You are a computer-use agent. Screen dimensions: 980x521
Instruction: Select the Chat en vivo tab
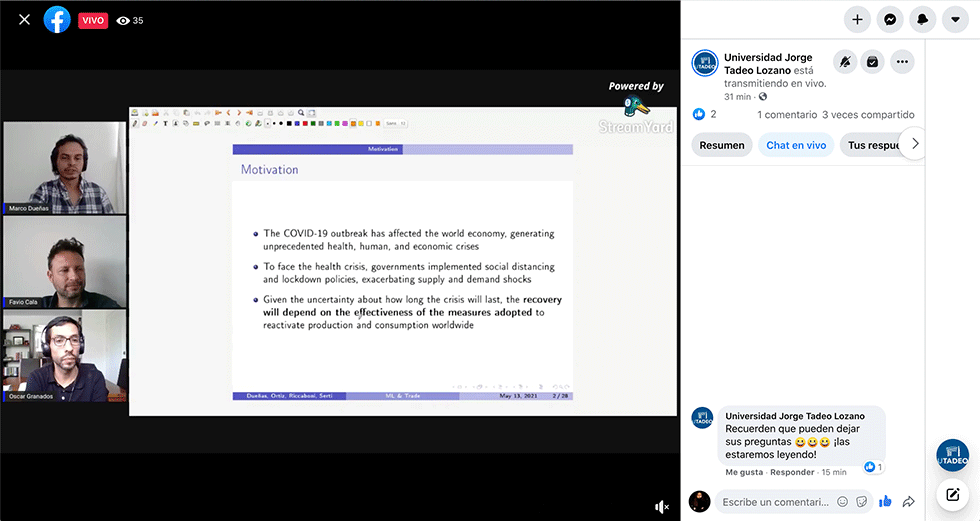tap(796, 145)
